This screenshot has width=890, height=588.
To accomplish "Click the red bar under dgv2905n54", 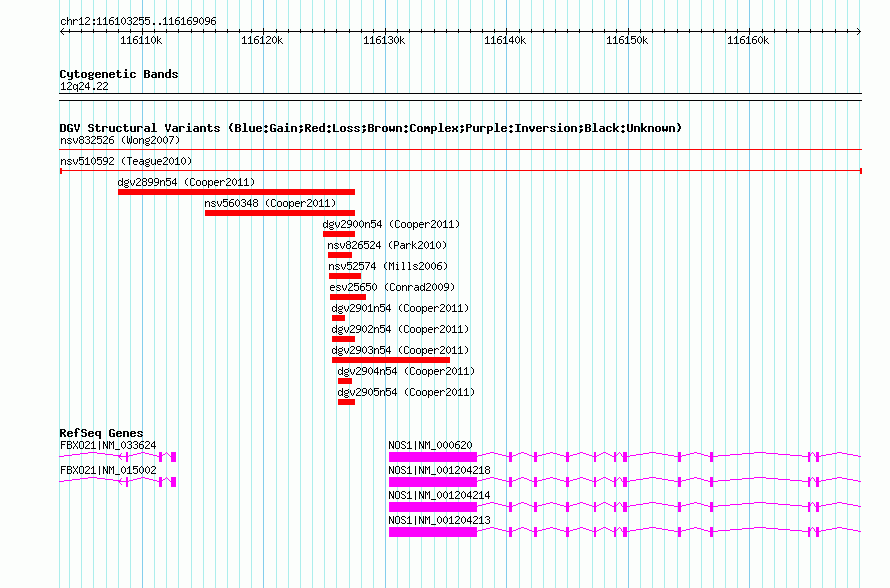I will tap(346, 402).
